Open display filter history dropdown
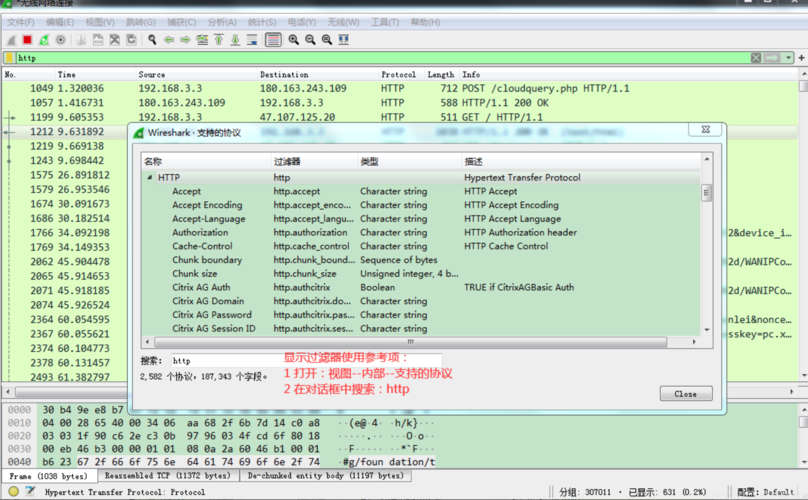 click(788, 58)
